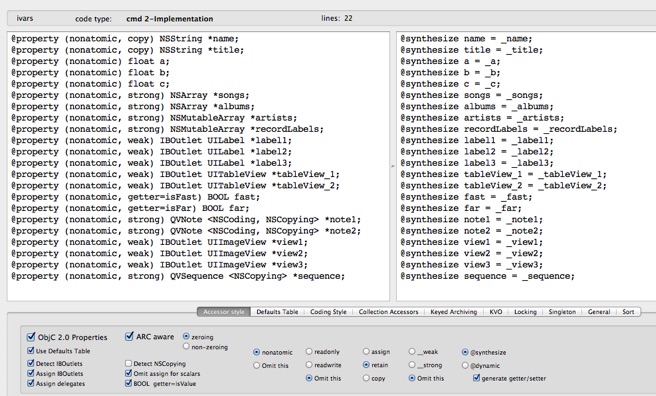The width and height of the screenshot is (656, 396).
Task: Click the UIImageView *view2 property line
Action: [159, 253]
